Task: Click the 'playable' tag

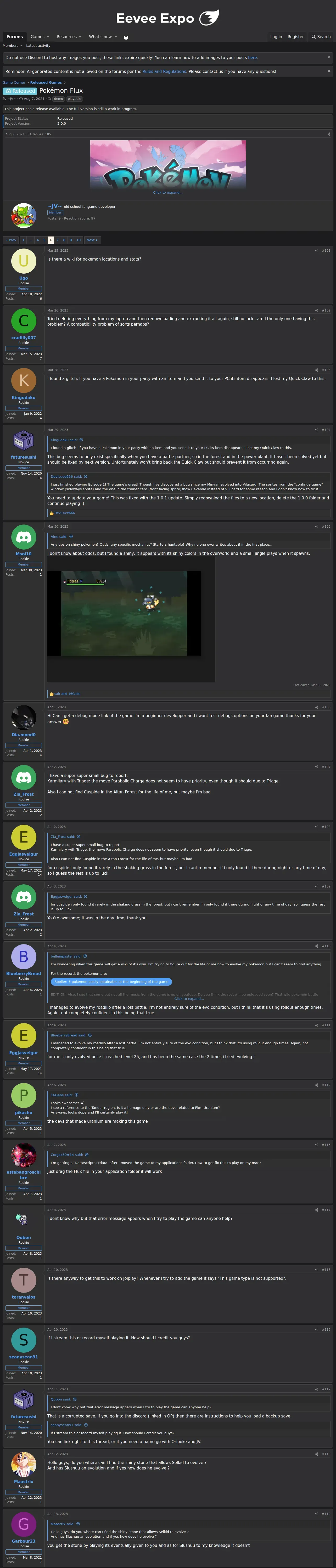Action: point(74,99)
